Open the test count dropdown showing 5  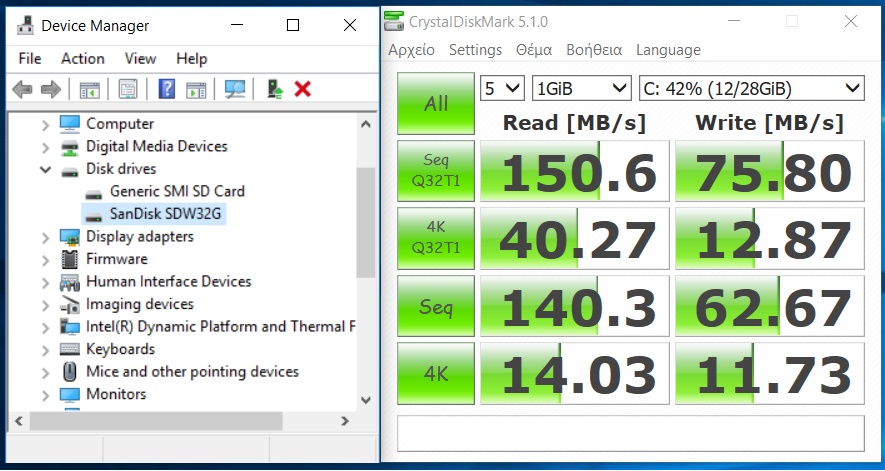pyautogui.click(x=502, y=89)
